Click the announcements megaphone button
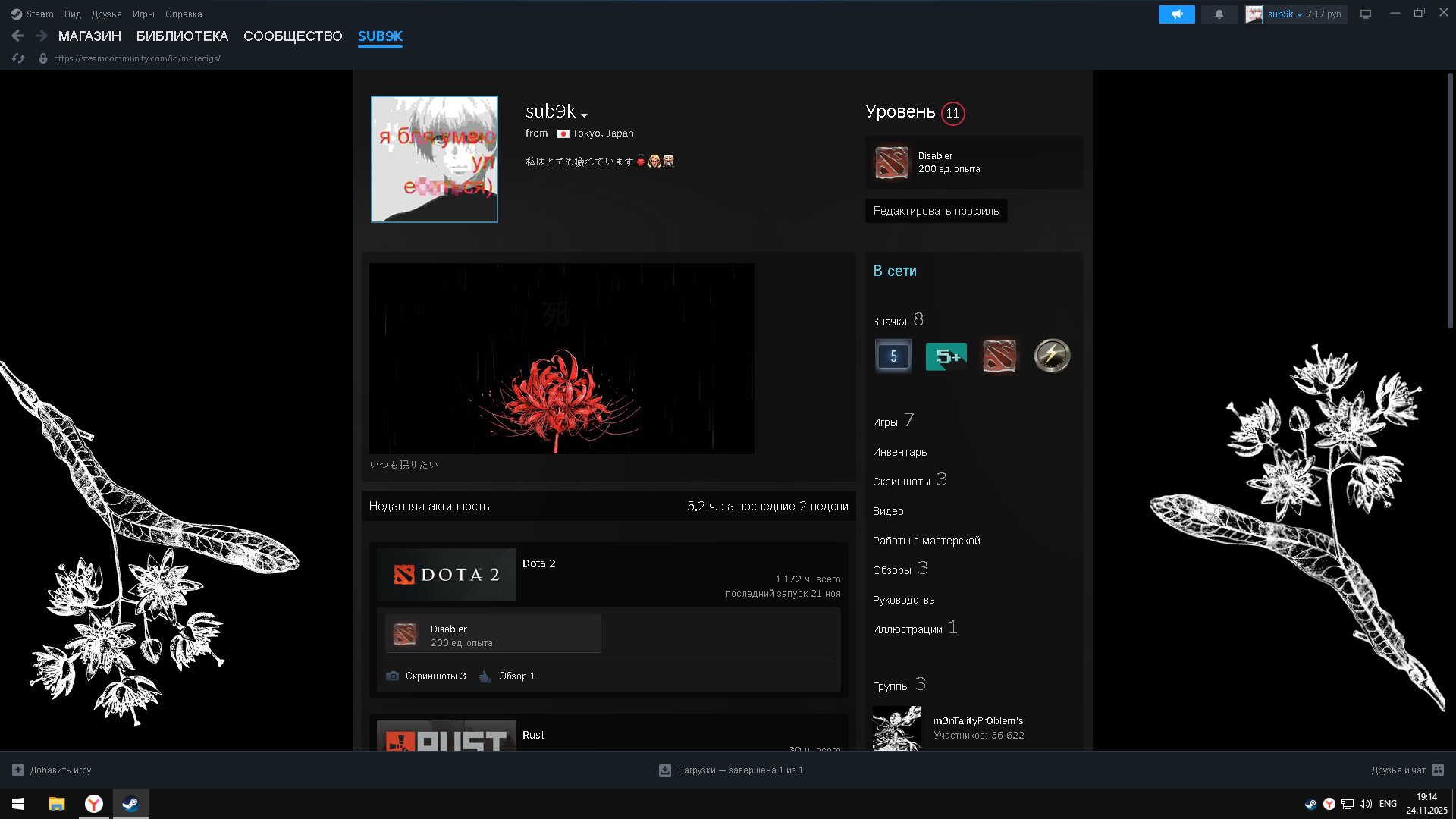Image resolution: width=1456 pixels, height=819 pixels. point(1176,14)
